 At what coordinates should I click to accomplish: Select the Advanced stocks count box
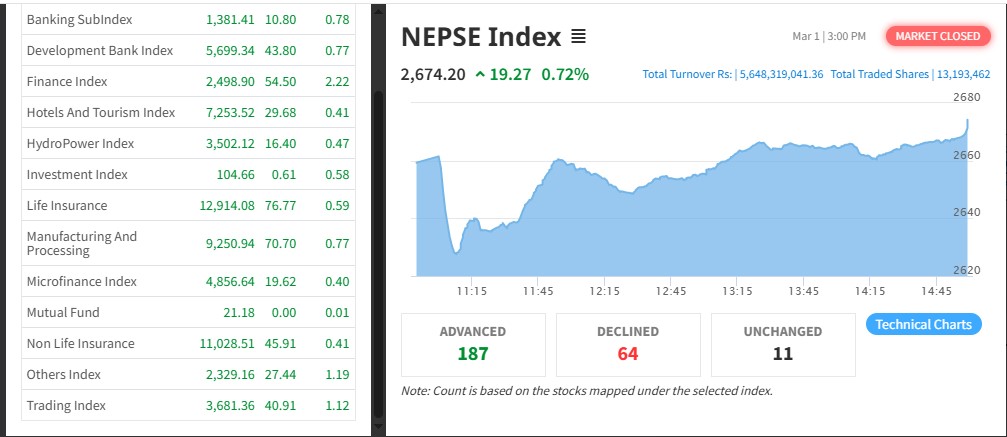coord(473,344)
